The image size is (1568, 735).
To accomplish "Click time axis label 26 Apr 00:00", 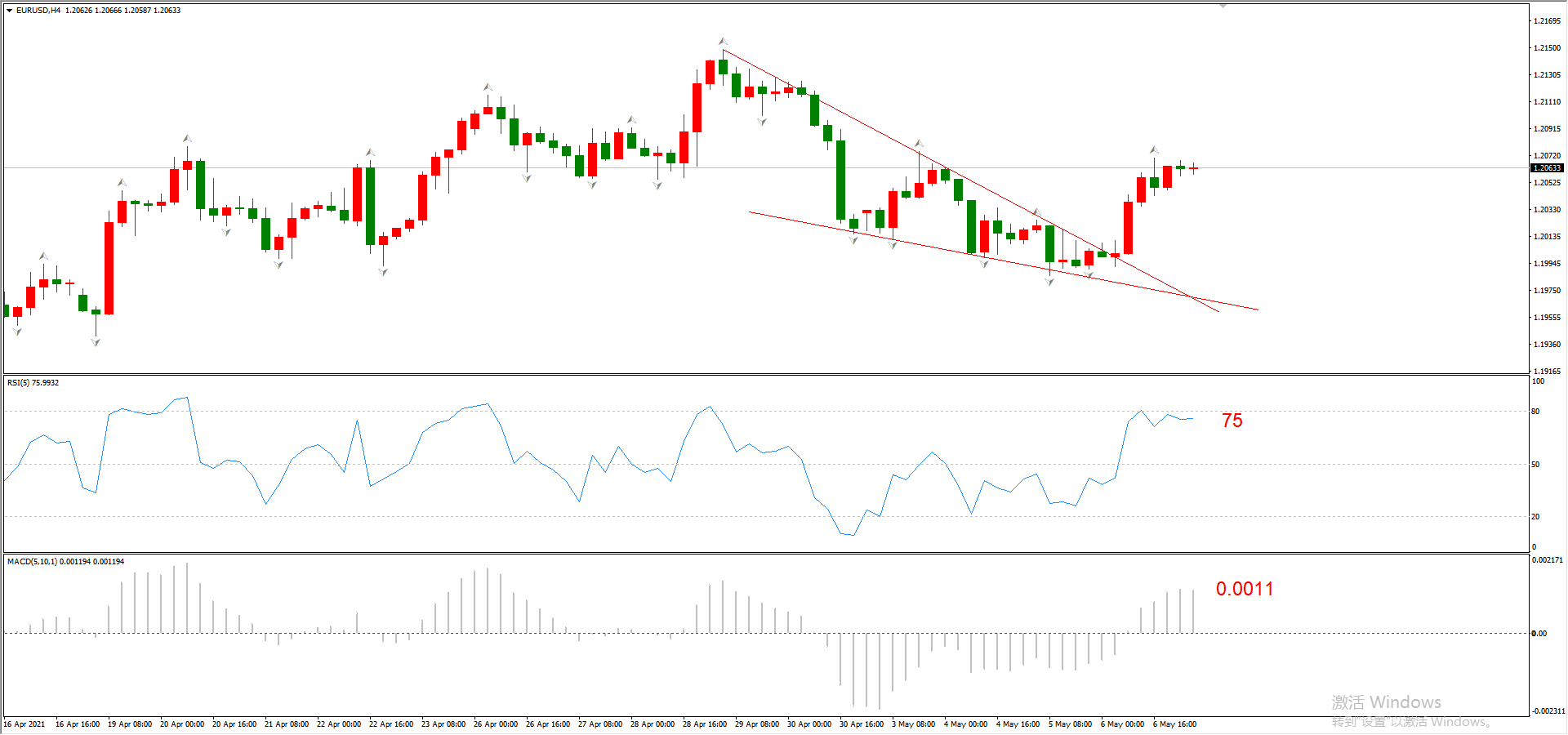I will coord(496,724).
